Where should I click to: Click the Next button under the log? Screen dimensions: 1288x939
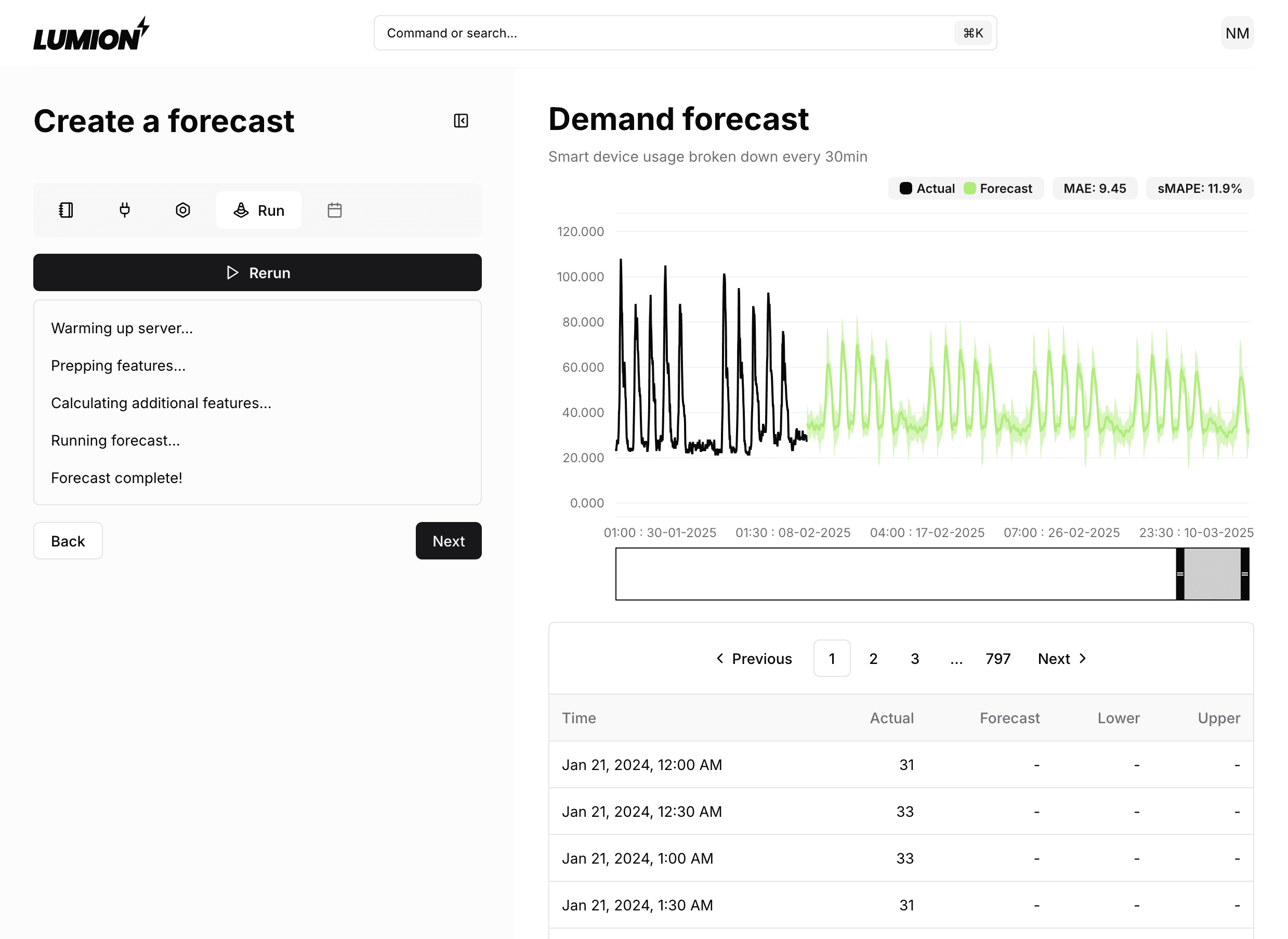449,541
